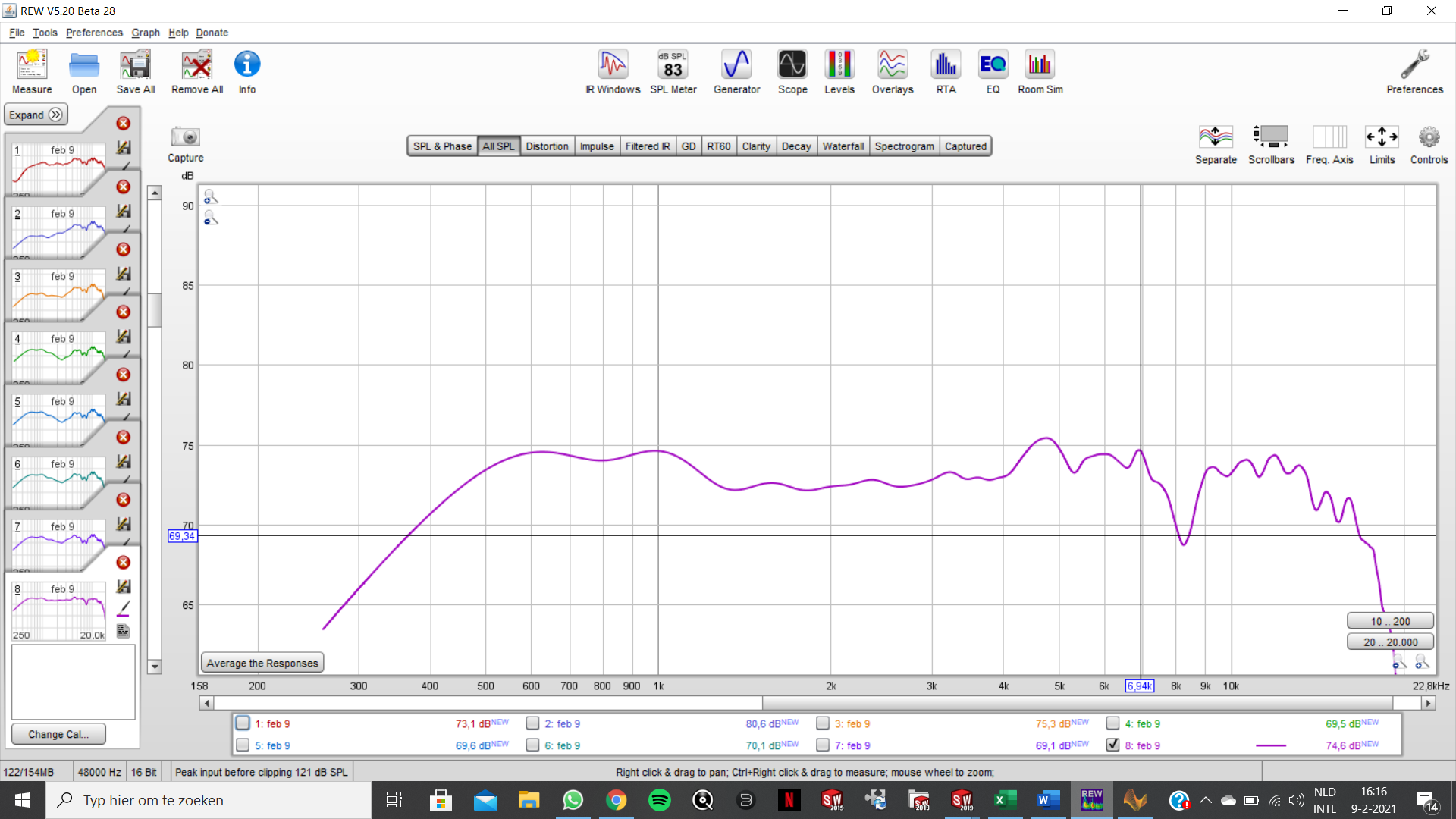Switch to Waterfall tab

click(x=843, y=146)
